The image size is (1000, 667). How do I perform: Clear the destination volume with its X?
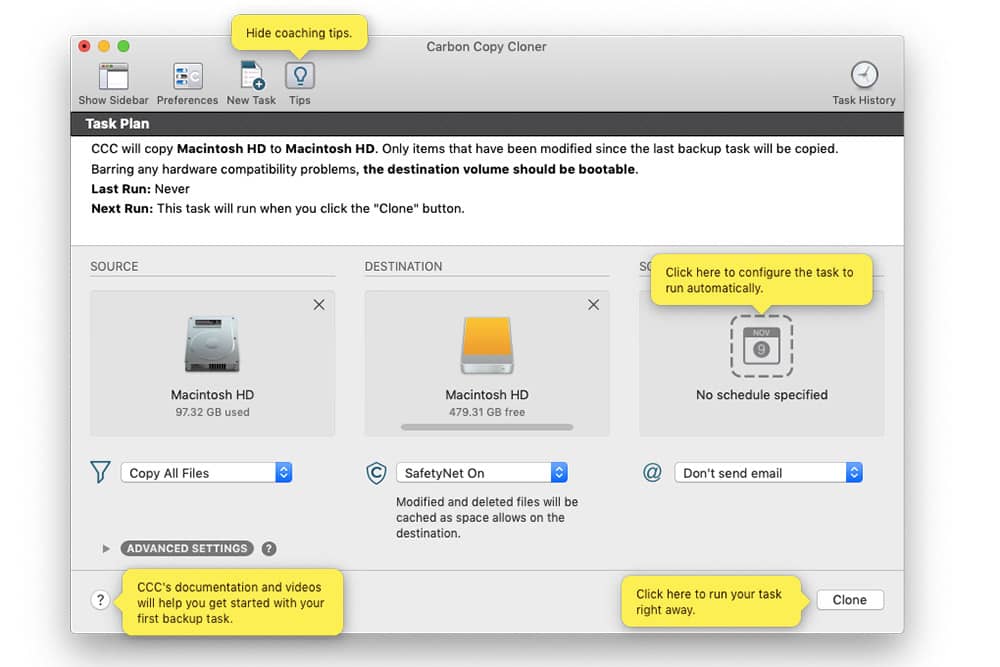click(594, 305)
